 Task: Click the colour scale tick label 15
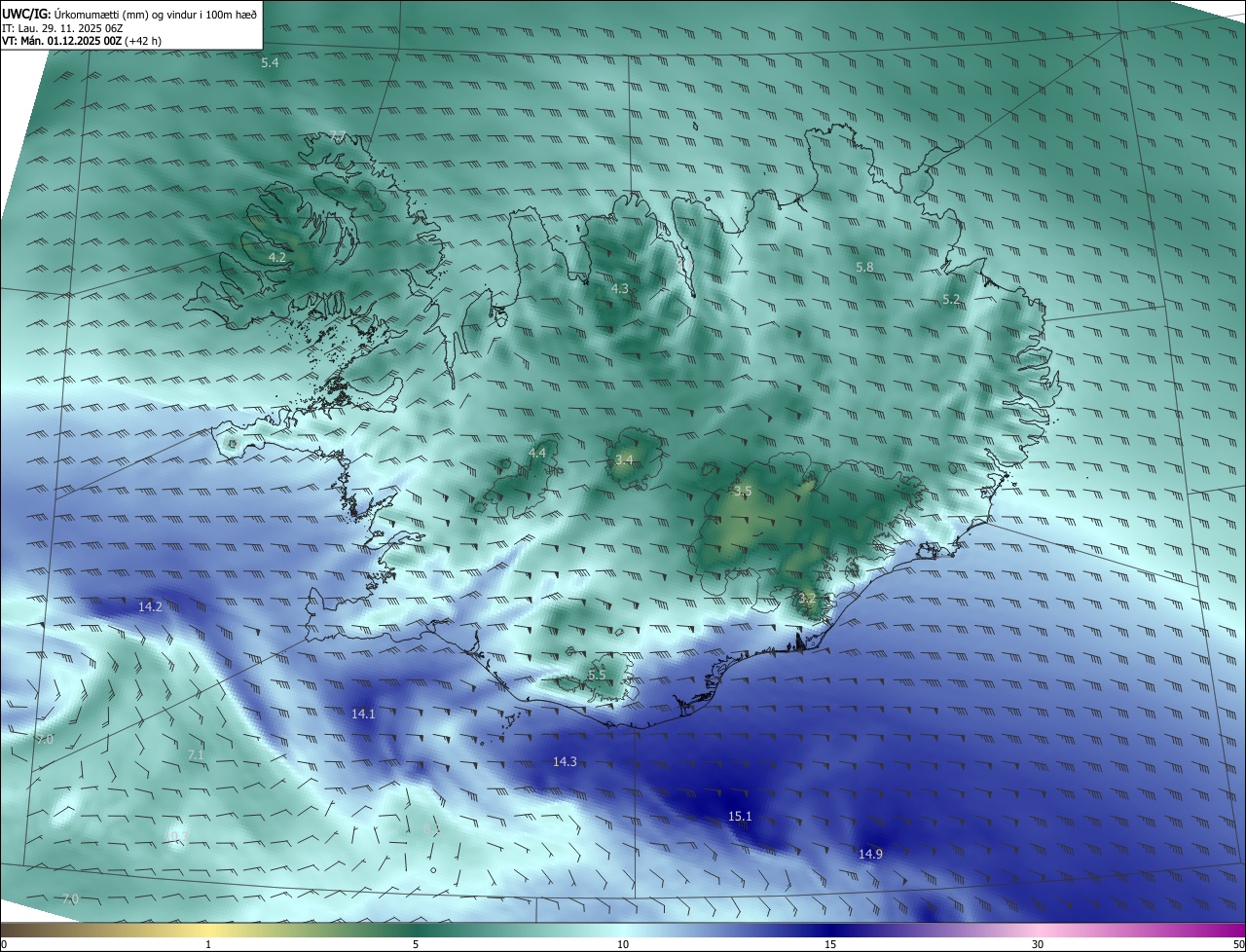point(830,944)
